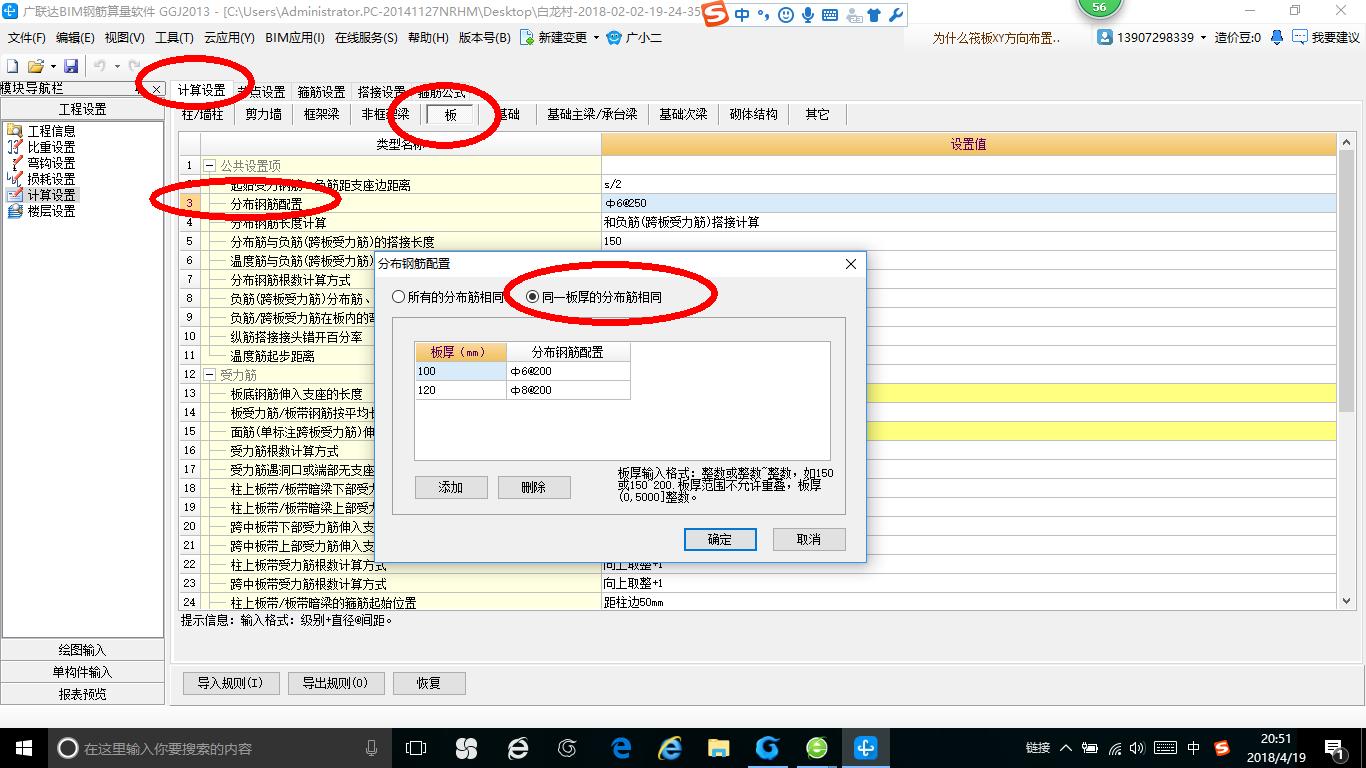The image size is (1366, 768).
Task: Switch to the 搭接设置 tab
Action: [x=381, y=91]
